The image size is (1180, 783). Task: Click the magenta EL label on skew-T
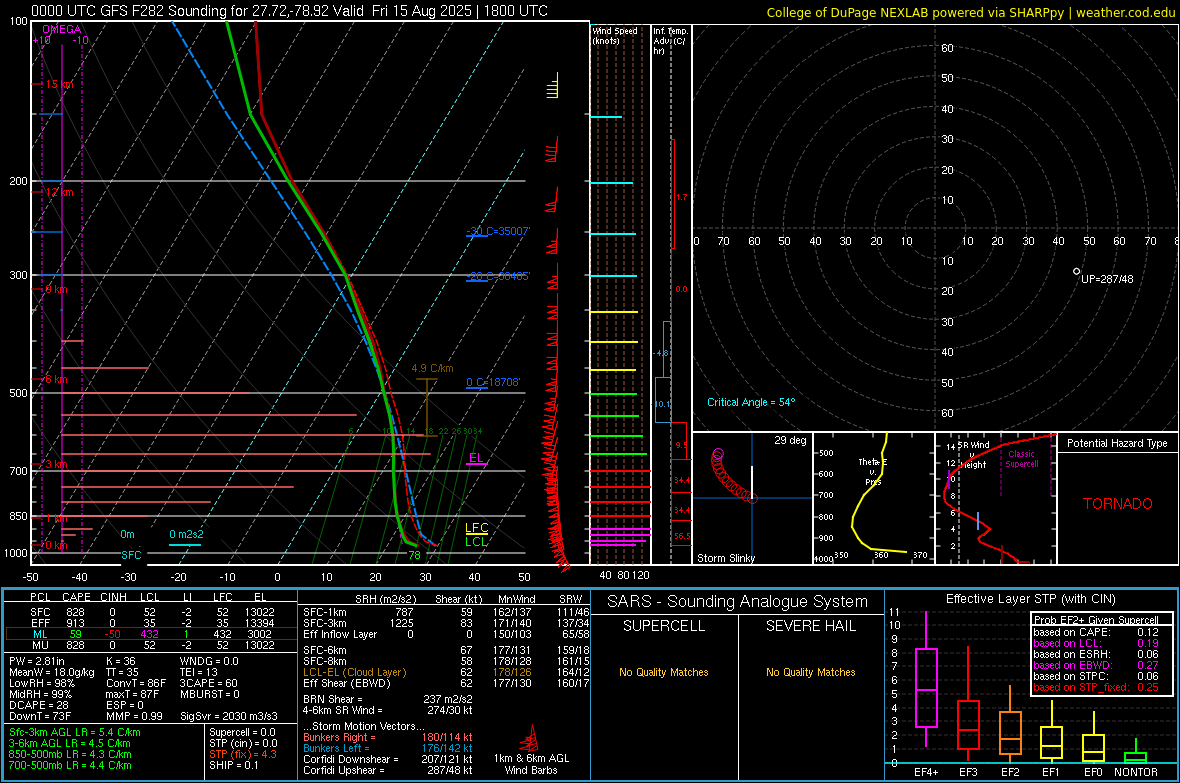point(476,458)
